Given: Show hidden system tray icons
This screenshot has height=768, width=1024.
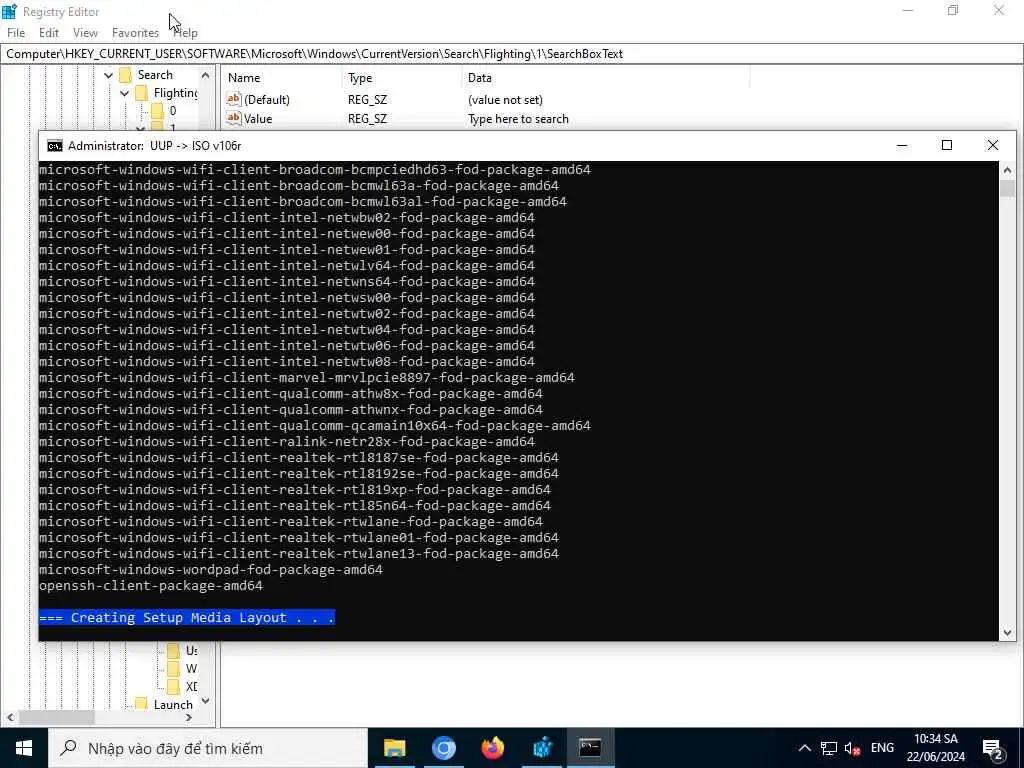Looking at the screenshot, I should click(x=805, y=748).
